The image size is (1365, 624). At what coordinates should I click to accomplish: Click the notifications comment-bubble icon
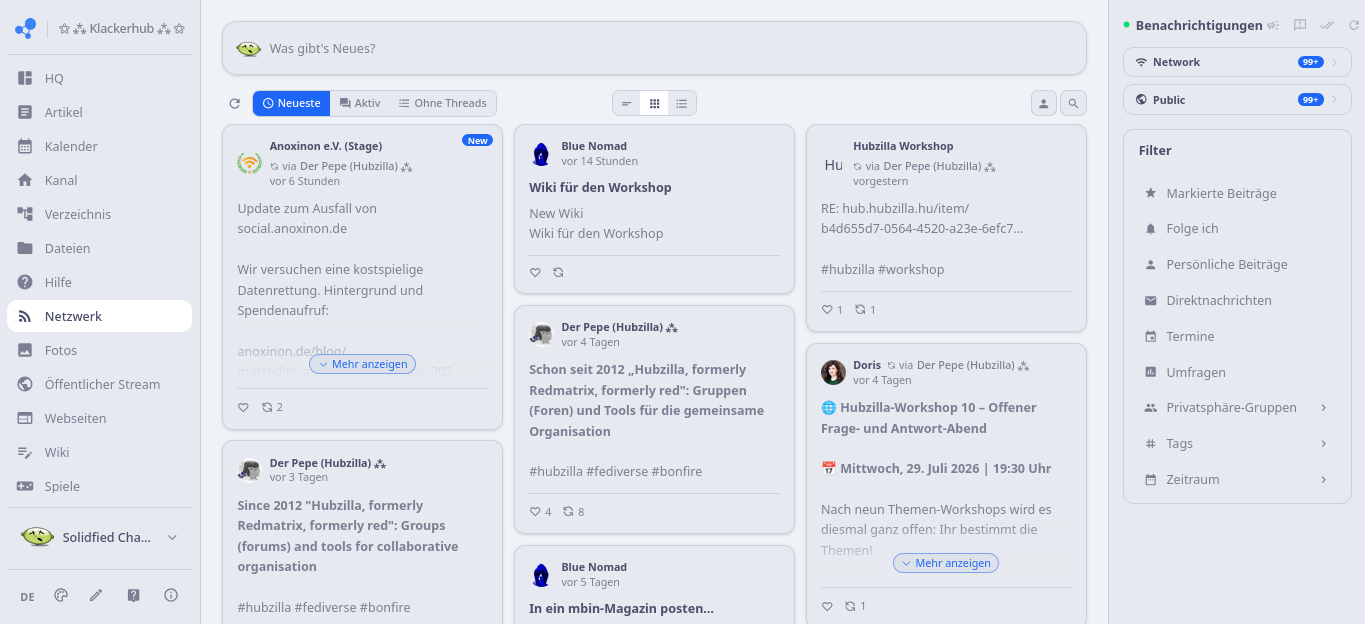coord(1300,25)
